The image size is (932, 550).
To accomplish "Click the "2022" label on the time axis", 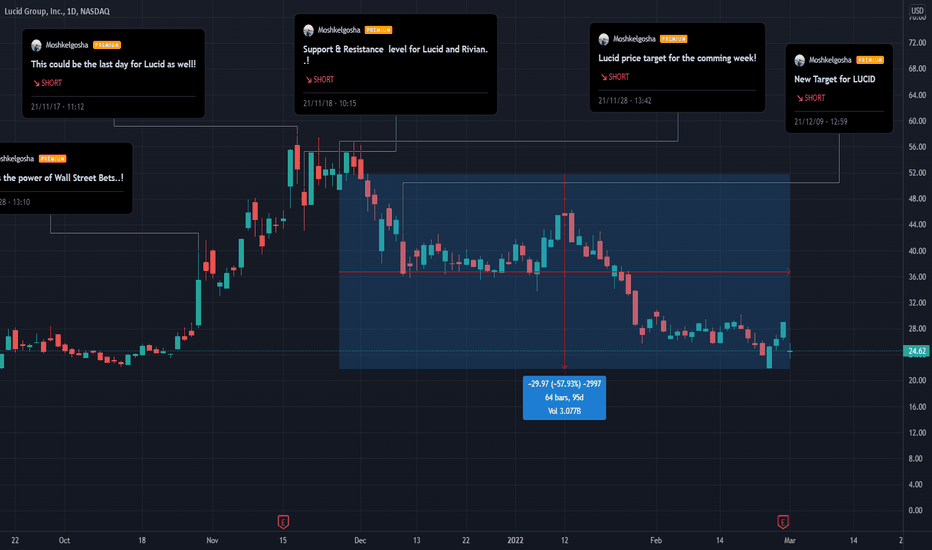I will click(x=515, y=540).
